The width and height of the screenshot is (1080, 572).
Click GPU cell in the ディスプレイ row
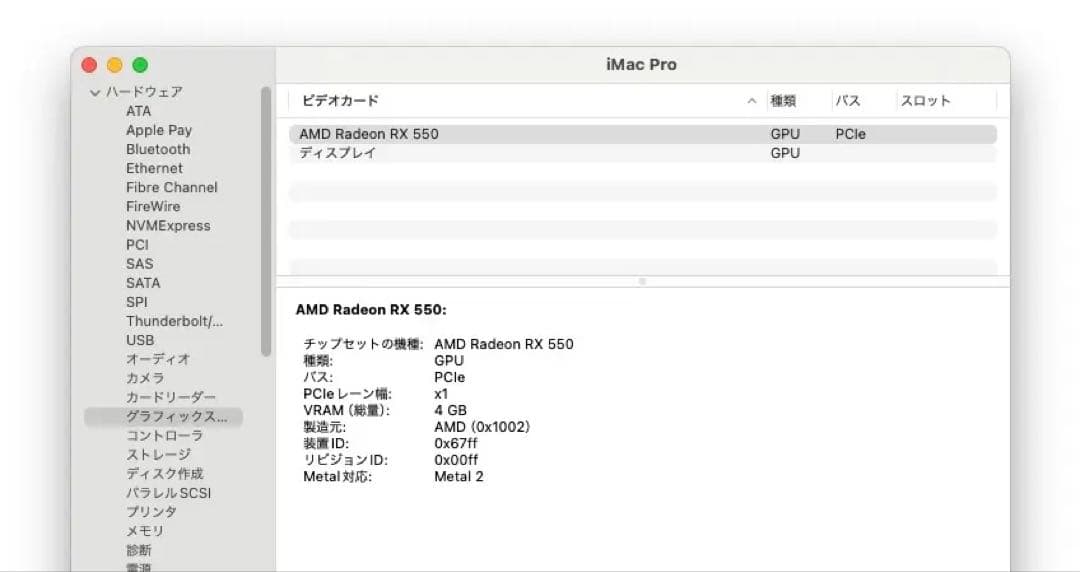click(785, 153)
